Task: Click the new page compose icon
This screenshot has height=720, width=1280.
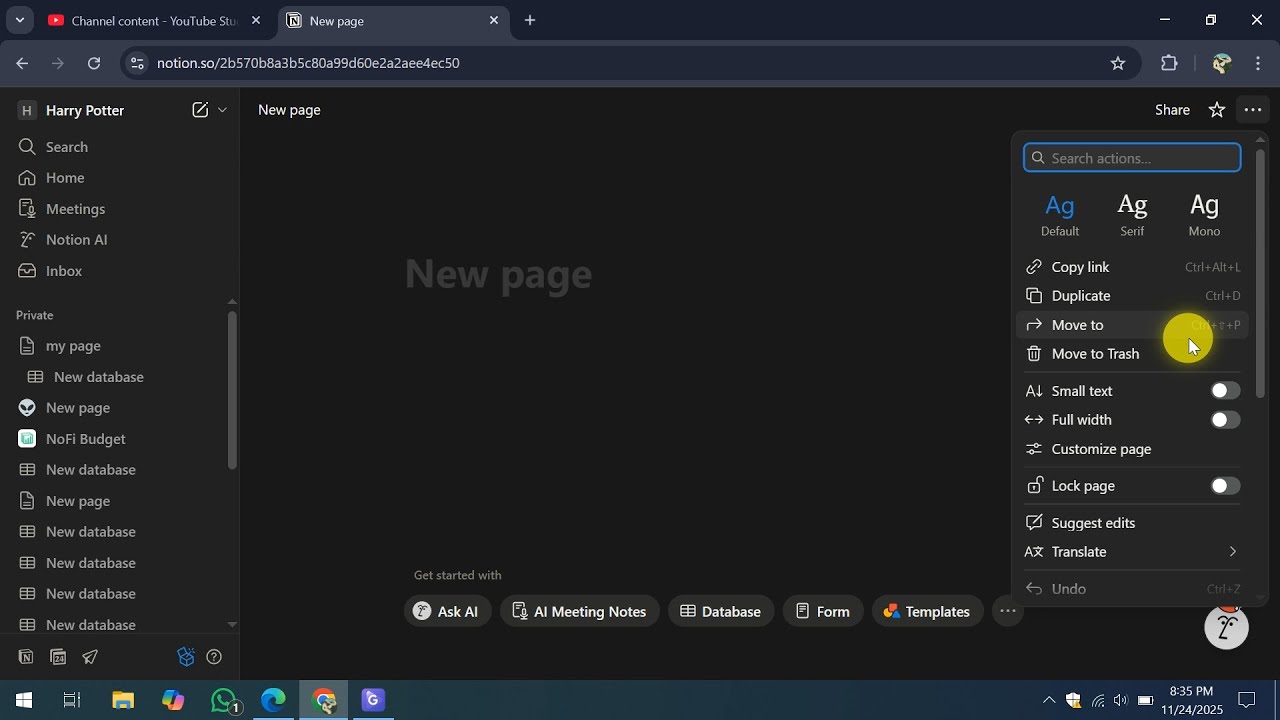Action: [x=200, y=110]
